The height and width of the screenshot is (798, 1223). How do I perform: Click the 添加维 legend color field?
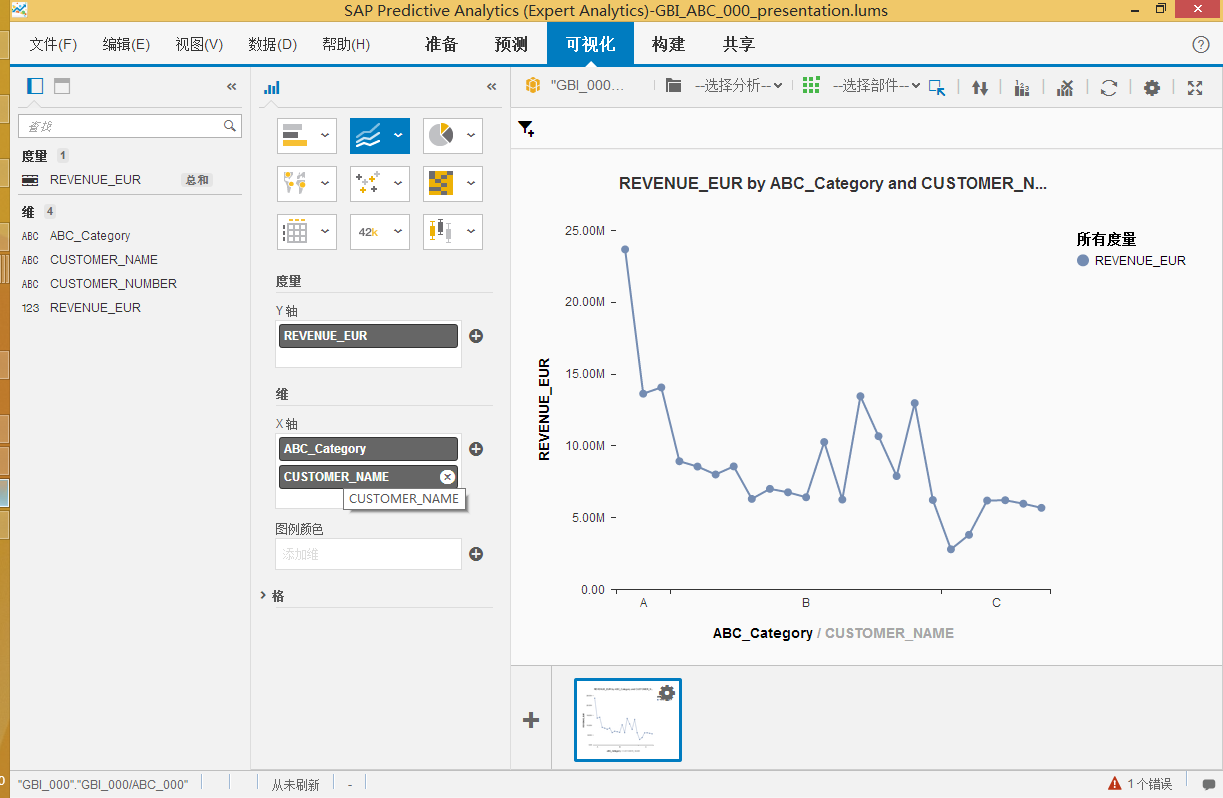tap(368, 554)
